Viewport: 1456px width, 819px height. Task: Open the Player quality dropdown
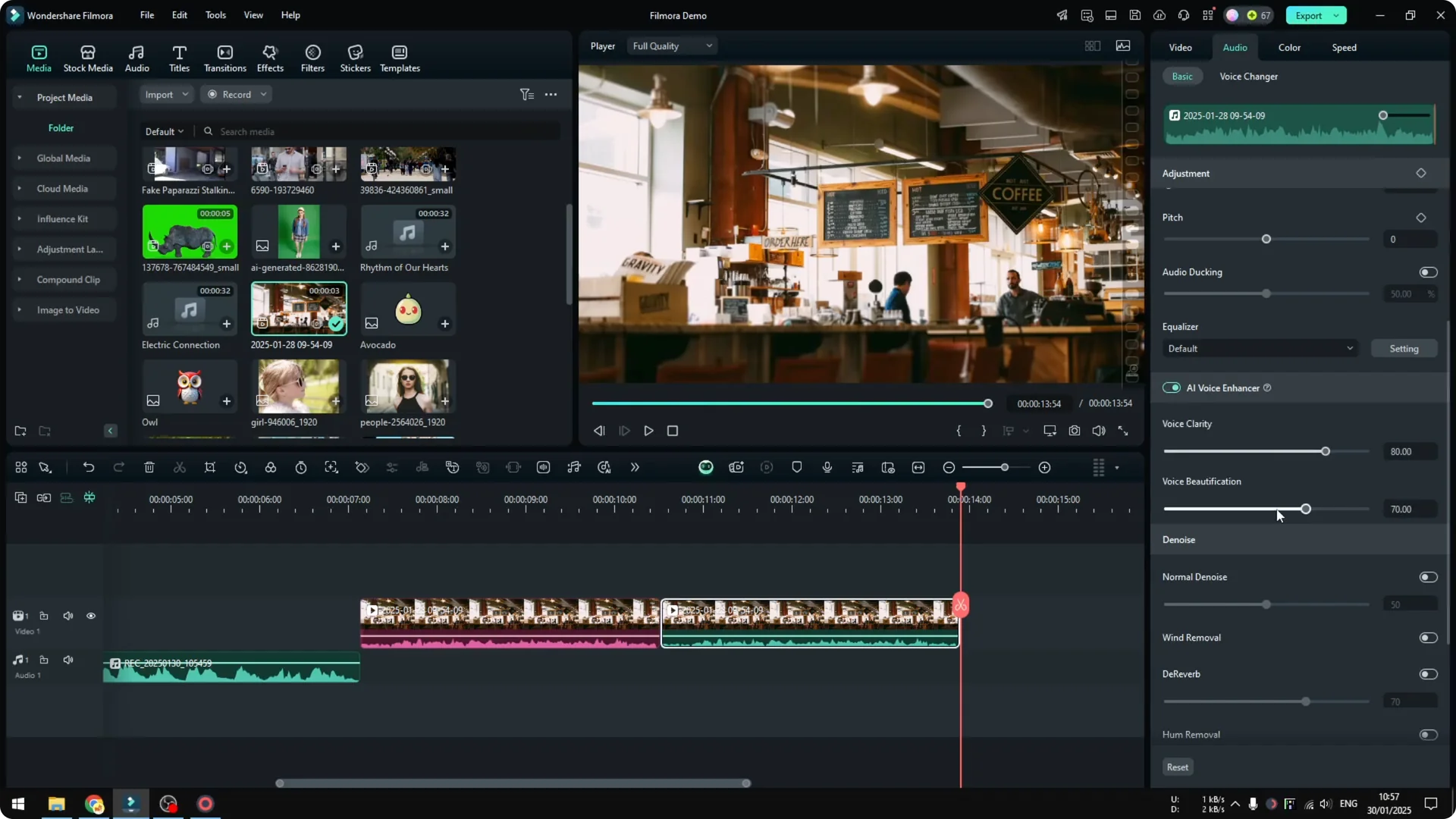[x=672, y=45]
